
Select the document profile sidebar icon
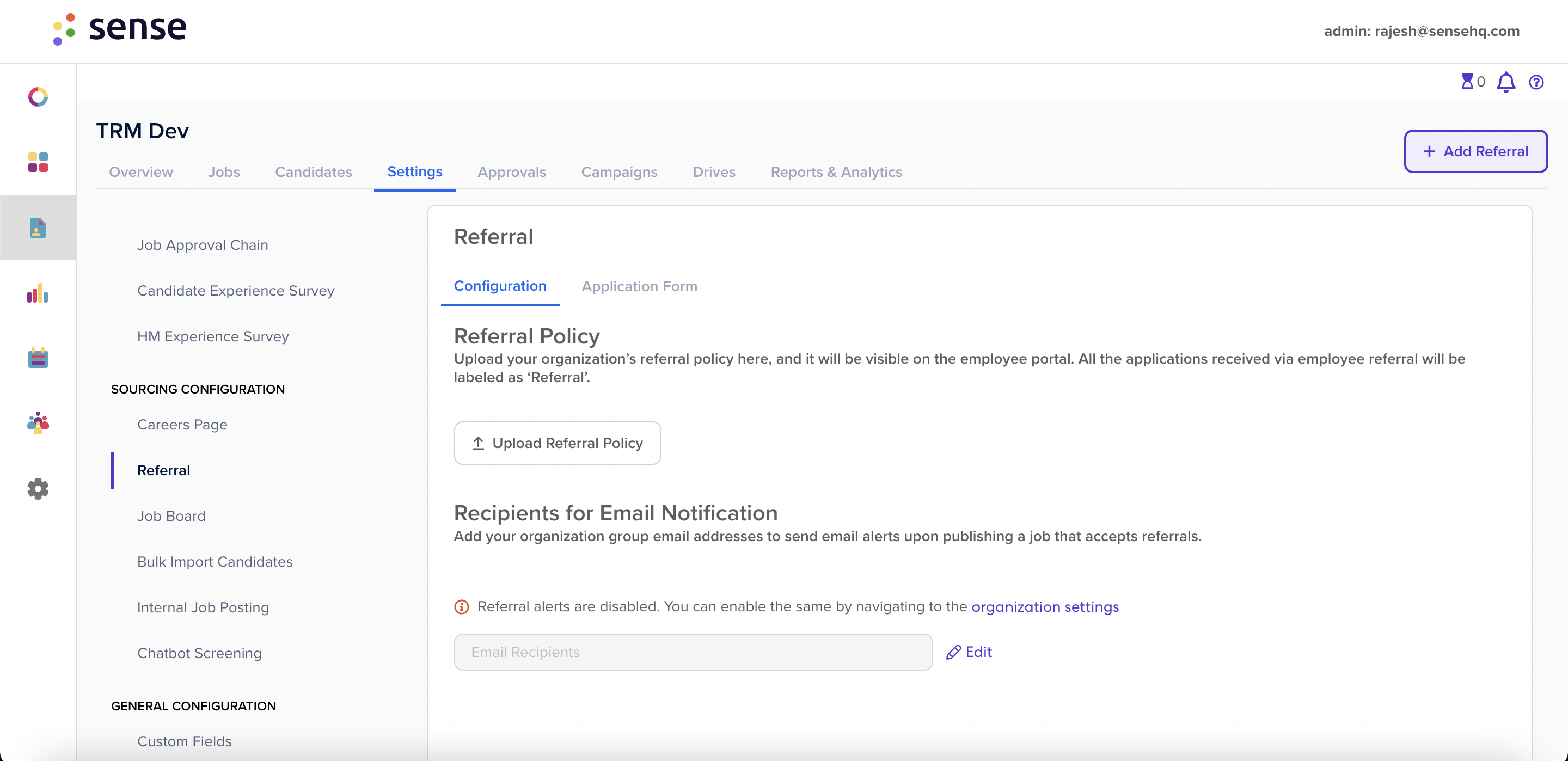point(38,228)
